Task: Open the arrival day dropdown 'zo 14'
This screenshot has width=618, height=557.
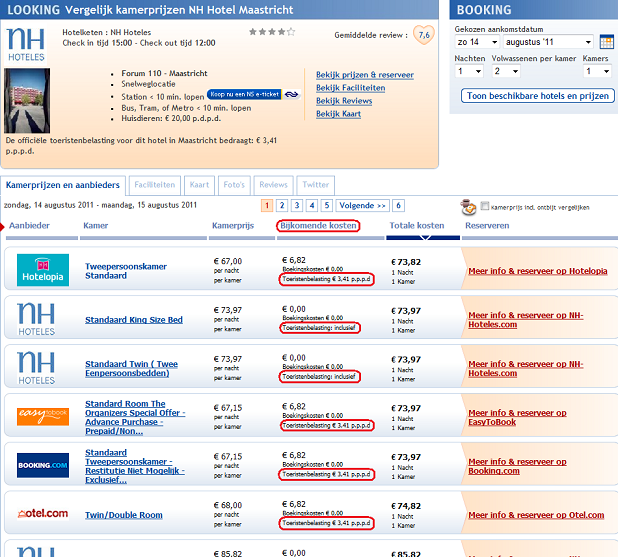Action: click(477, 42)
